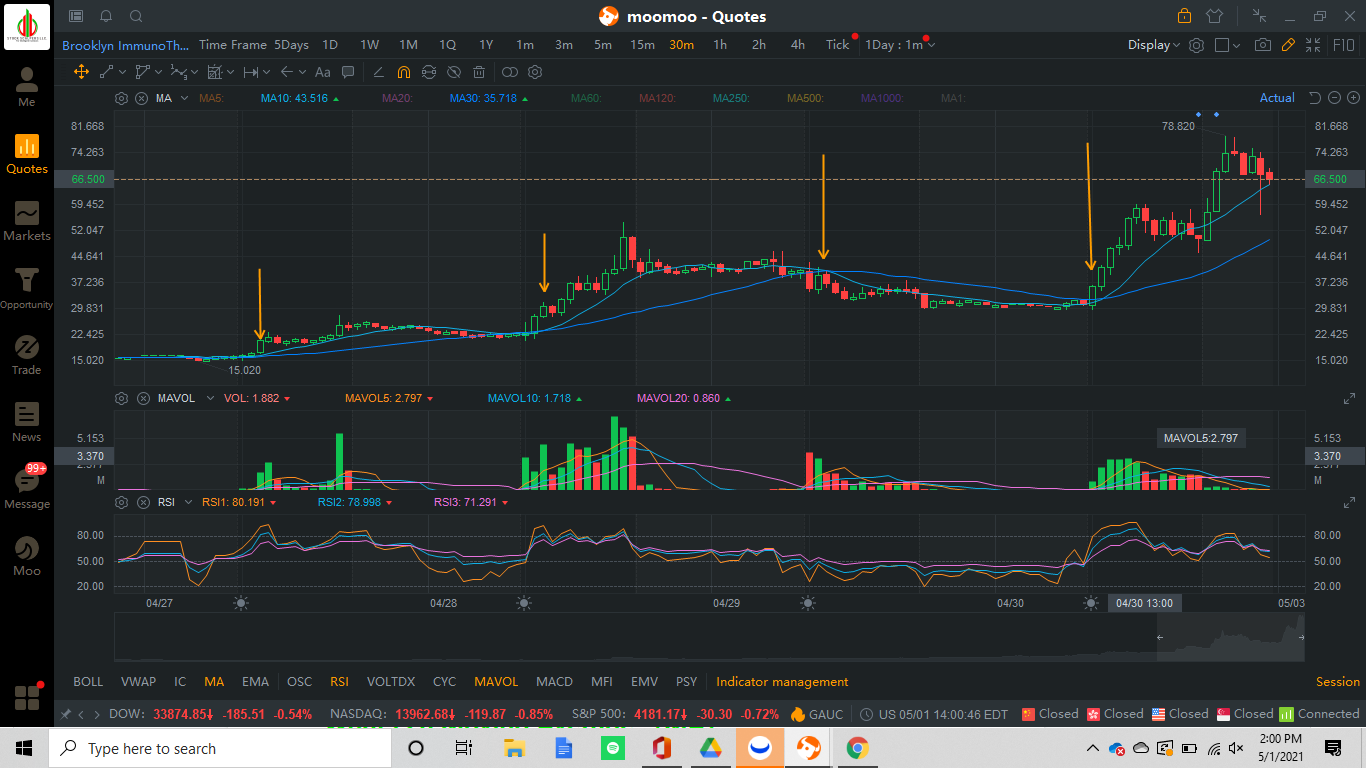Image resolution: width=1366 pixels, height=768 pixels.
Task: Open the News section in sidebar
Action: coord(27,422)
